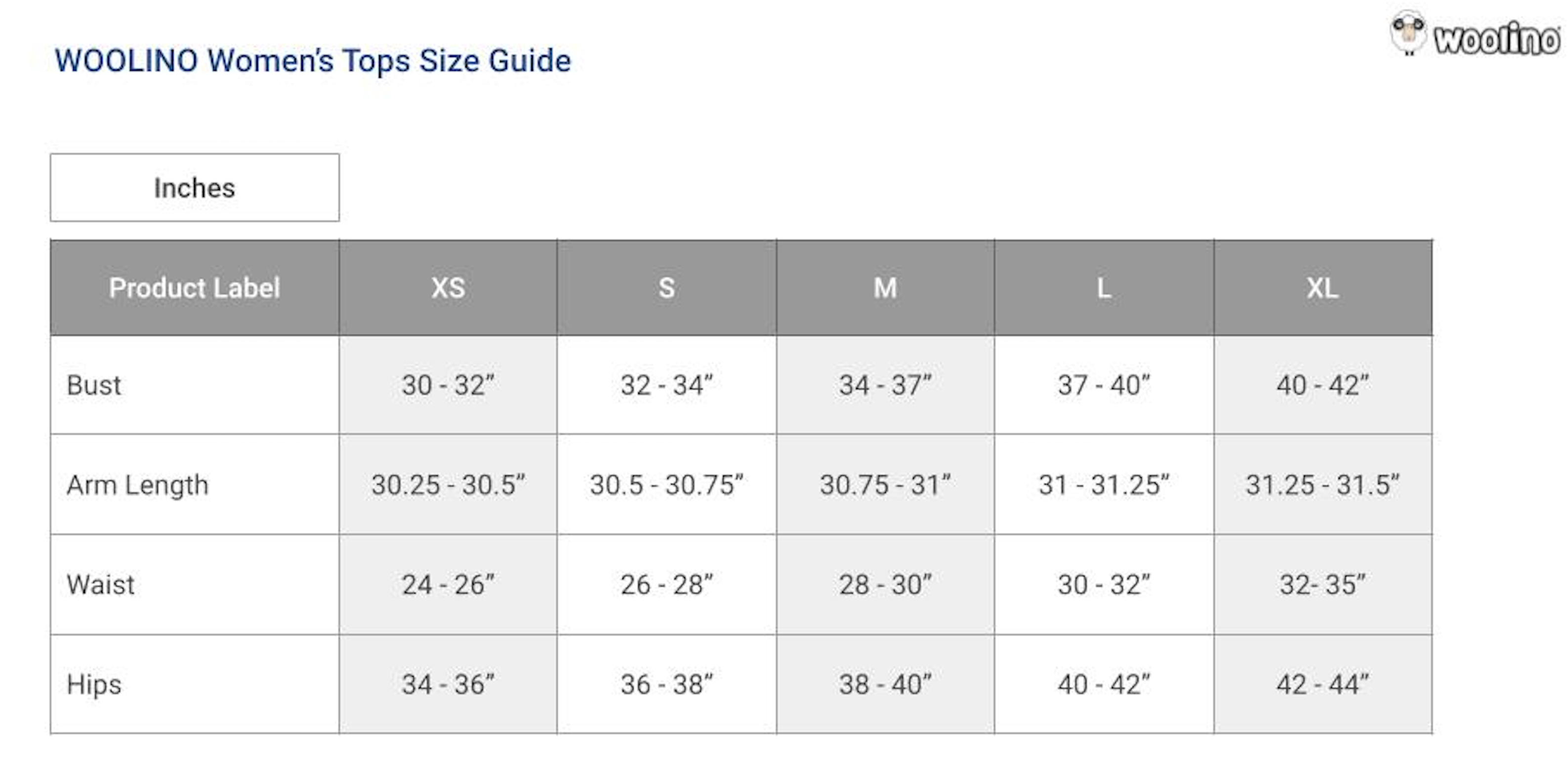1568x765 pixels.
Task: Choose the XL column header
Action: click(1322, 288)
